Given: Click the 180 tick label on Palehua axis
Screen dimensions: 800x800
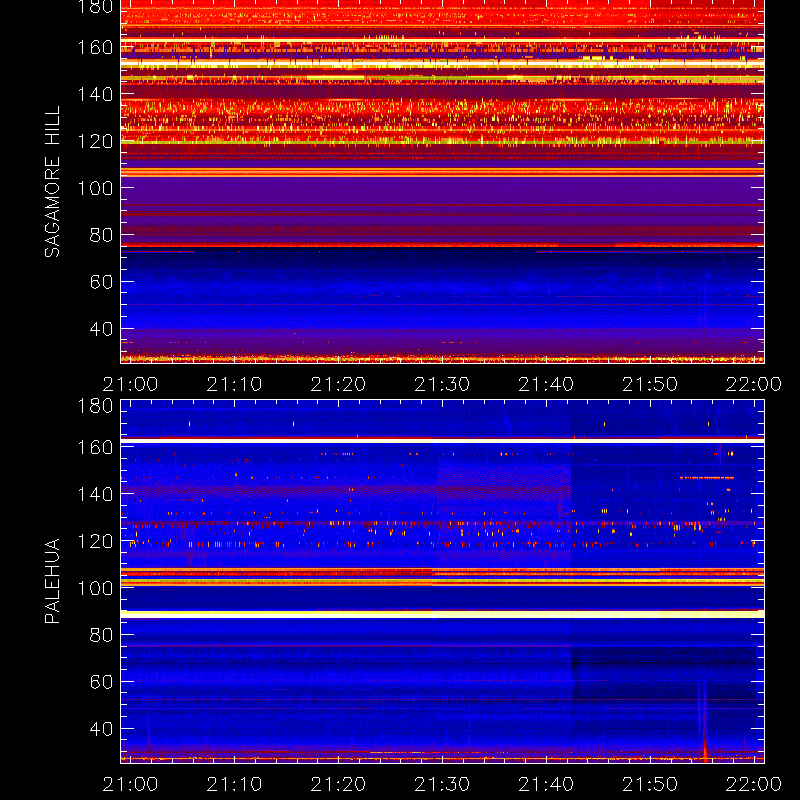Looking at the screenshot, I should click(95, 406).
